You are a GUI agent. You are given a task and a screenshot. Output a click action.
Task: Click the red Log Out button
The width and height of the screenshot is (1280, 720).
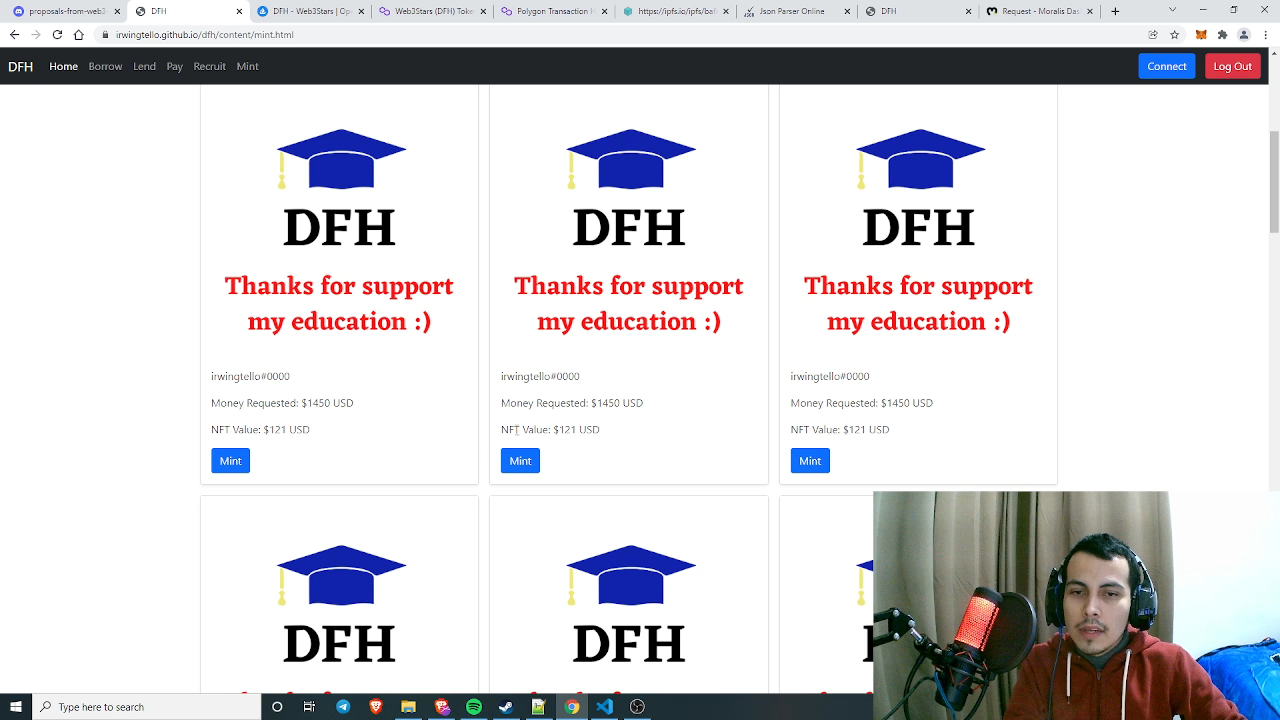click(x=1232, y=66)
